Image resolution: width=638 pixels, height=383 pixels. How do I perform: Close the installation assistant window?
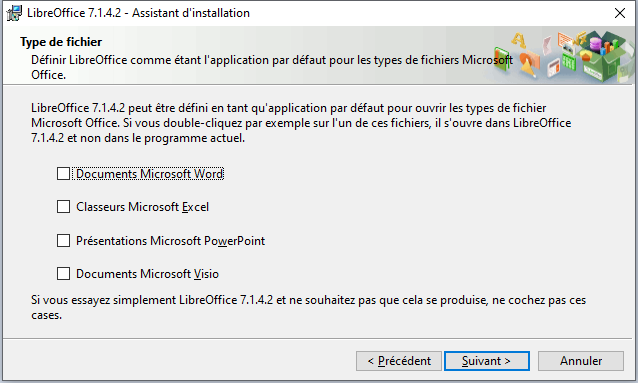[x=620, y=13]
